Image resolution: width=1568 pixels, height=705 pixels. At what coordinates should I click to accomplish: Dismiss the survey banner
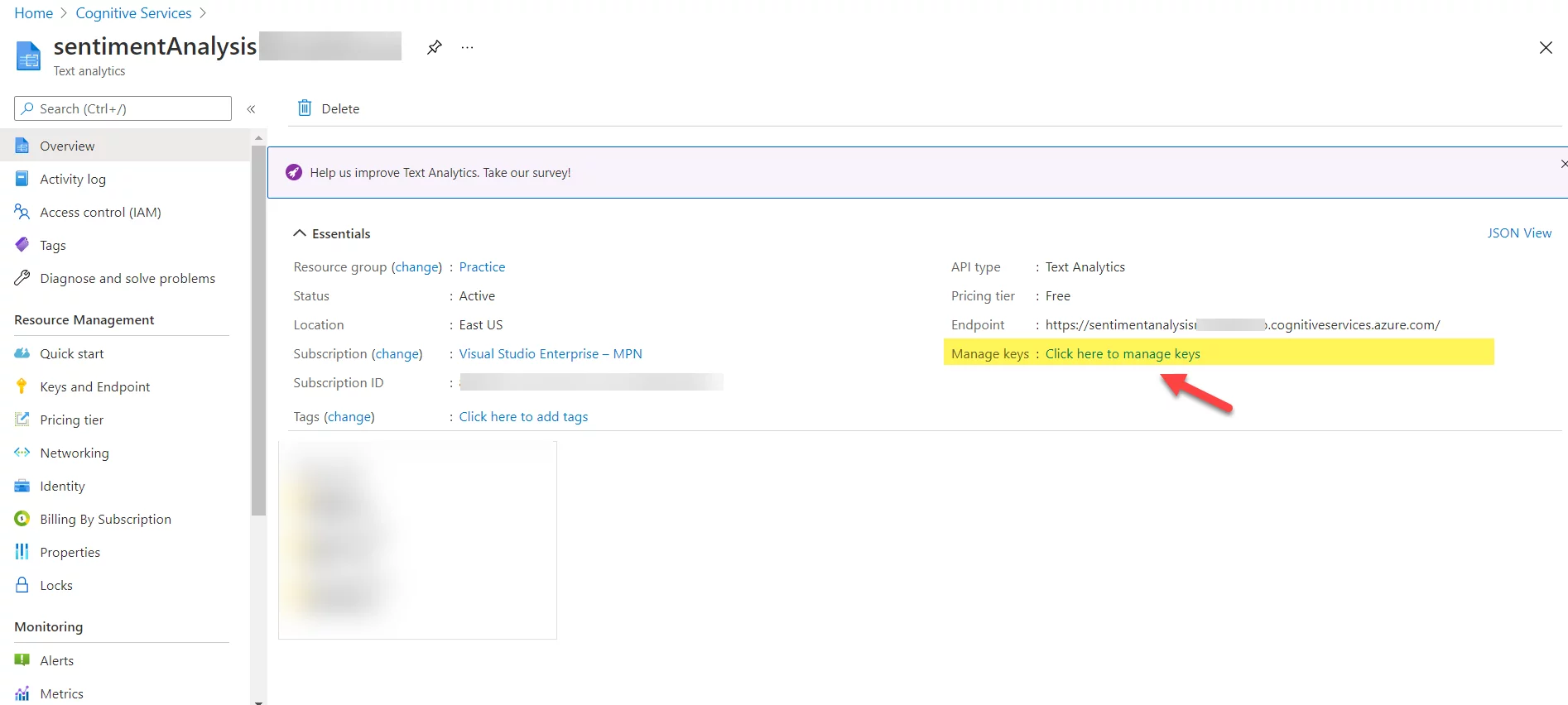pos(1563,164)
